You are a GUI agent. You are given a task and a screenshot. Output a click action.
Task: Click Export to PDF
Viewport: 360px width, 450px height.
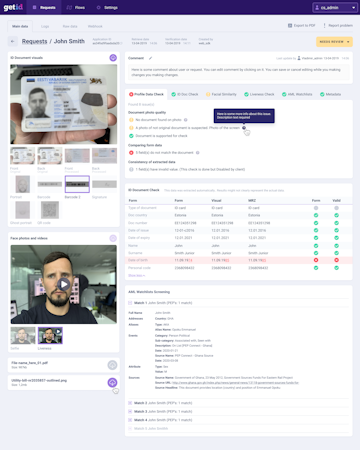pos(302,25)
